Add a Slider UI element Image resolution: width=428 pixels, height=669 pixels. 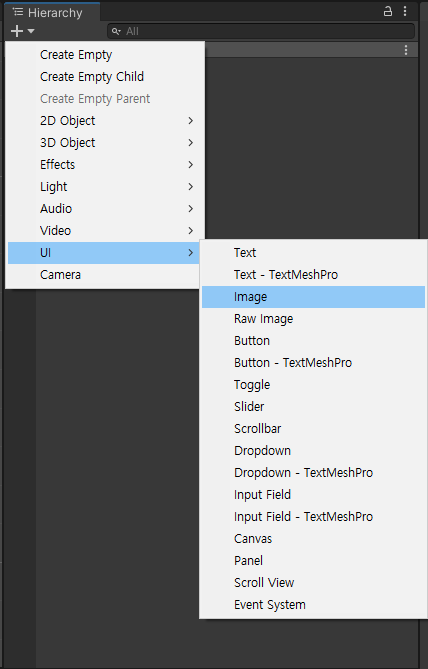click(x=314, y=407)
